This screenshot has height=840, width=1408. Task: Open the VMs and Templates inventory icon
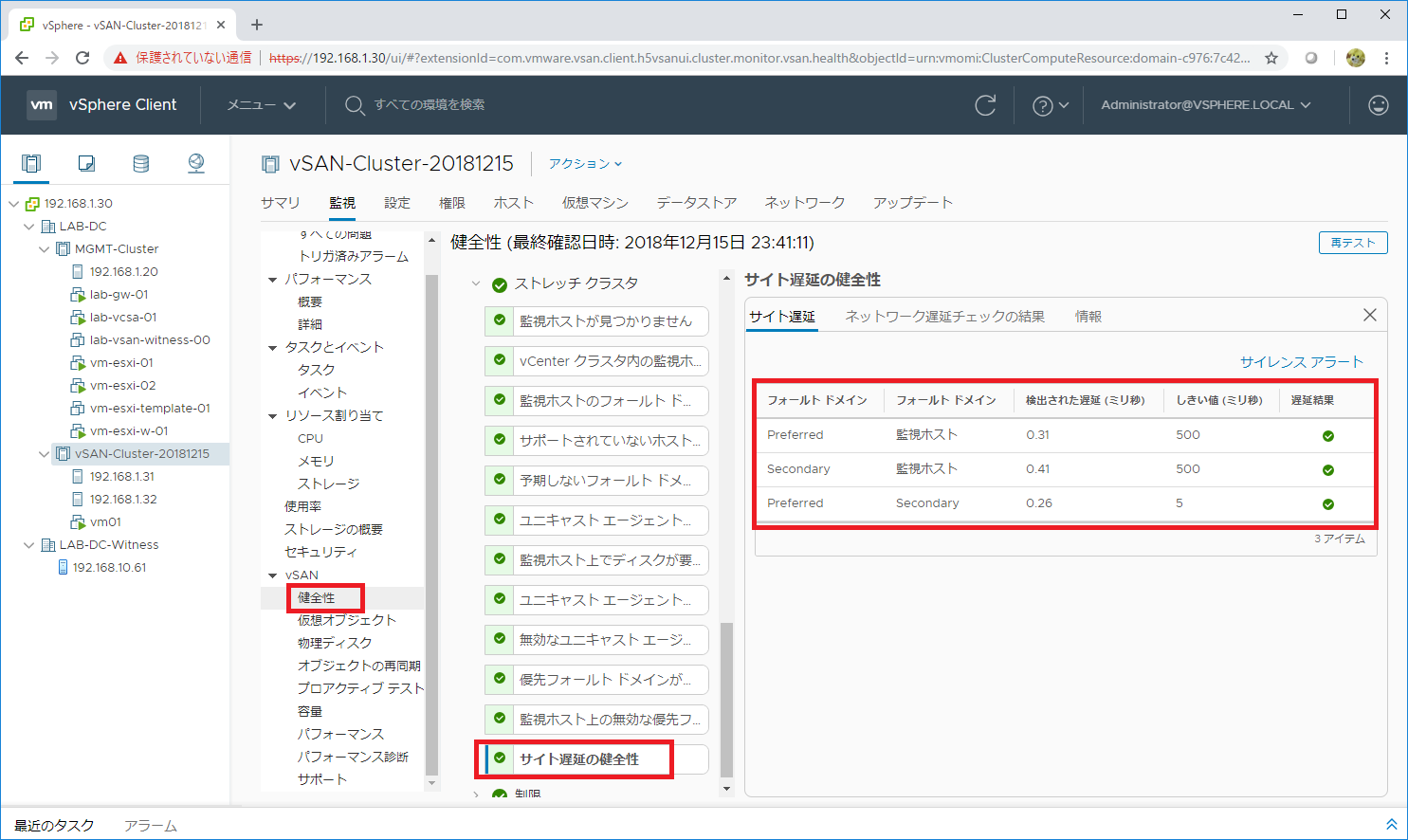86,163
